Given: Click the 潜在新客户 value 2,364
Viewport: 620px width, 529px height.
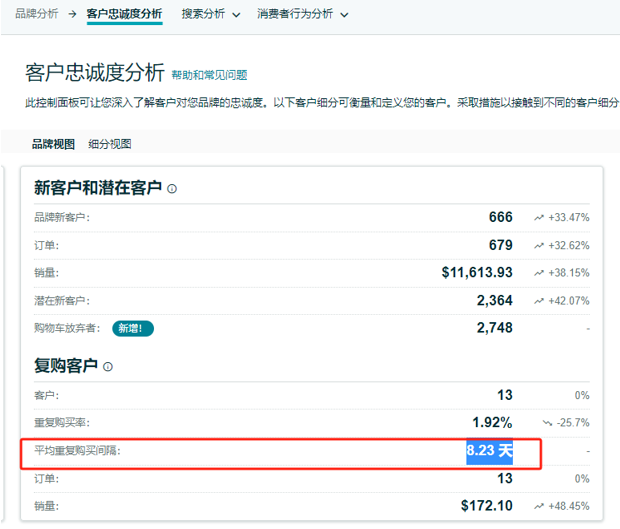Looking at the screenshot, I should pyautogui.click(x=494, y=300).
